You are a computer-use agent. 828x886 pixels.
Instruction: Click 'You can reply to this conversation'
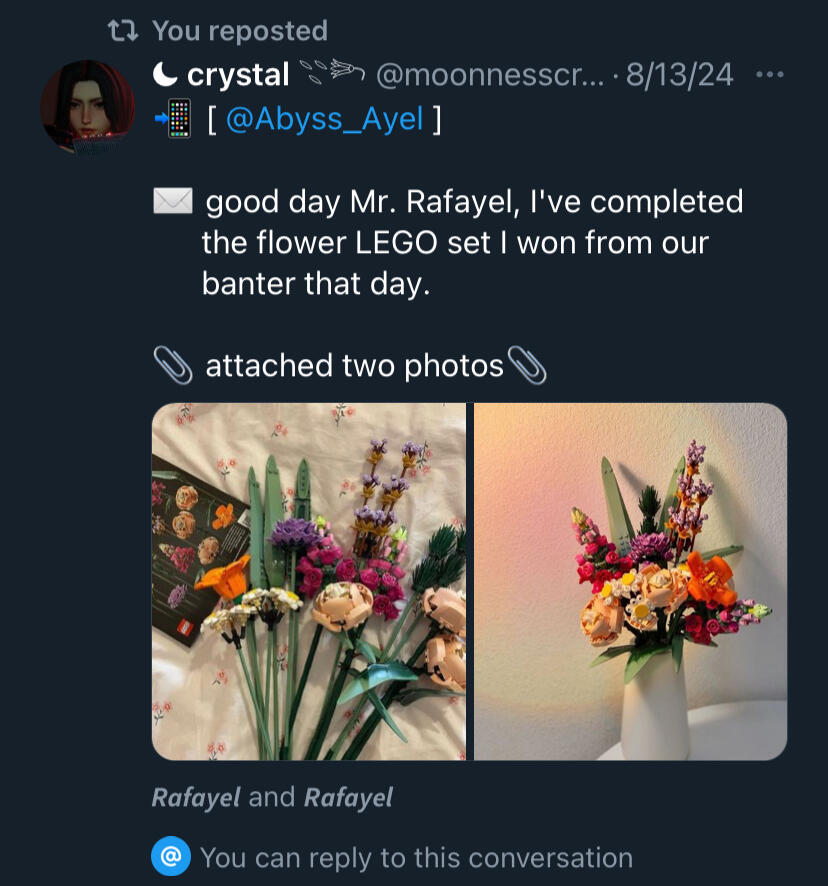pyautogui.click(x=416, y=857)
